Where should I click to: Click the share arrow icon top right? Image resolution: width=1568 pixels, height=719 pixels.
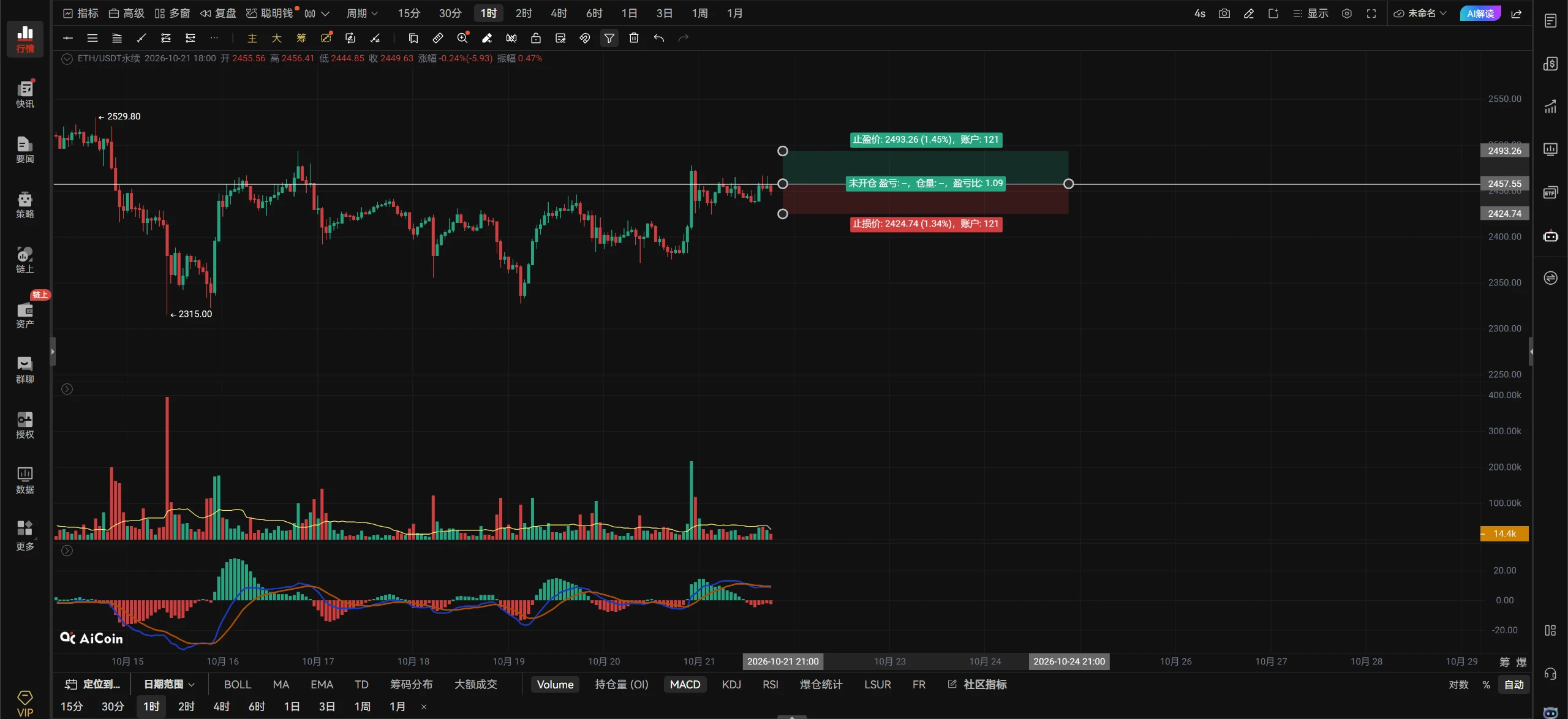[1517, 13]
